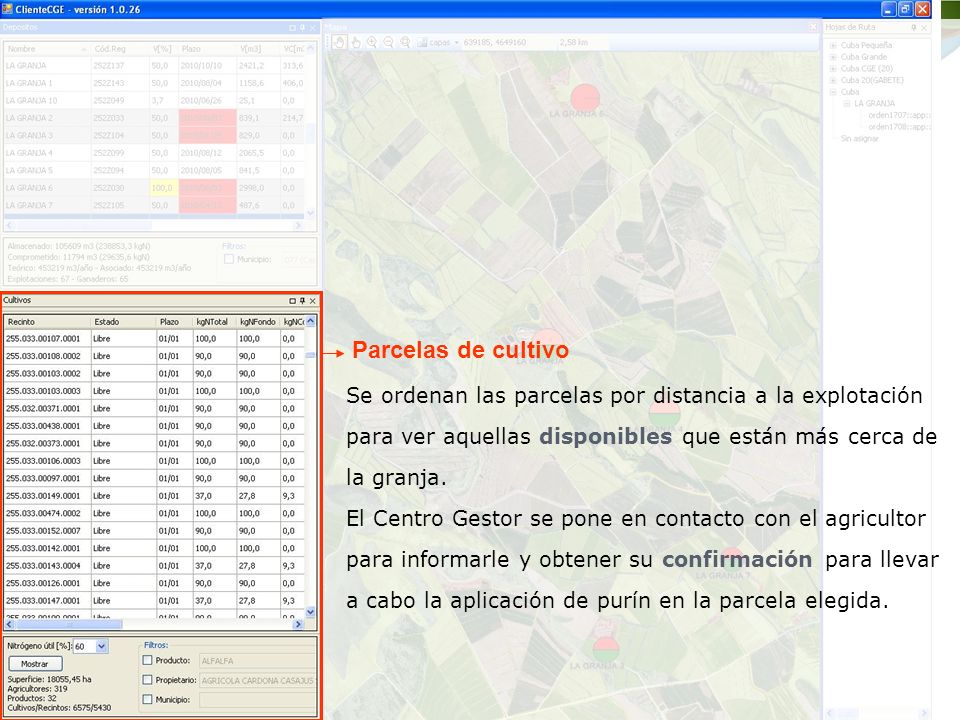The width and height of the screenshot is (960, 720).
Task: Select the orden1707 entry in route tree
Action: point(899,115)
